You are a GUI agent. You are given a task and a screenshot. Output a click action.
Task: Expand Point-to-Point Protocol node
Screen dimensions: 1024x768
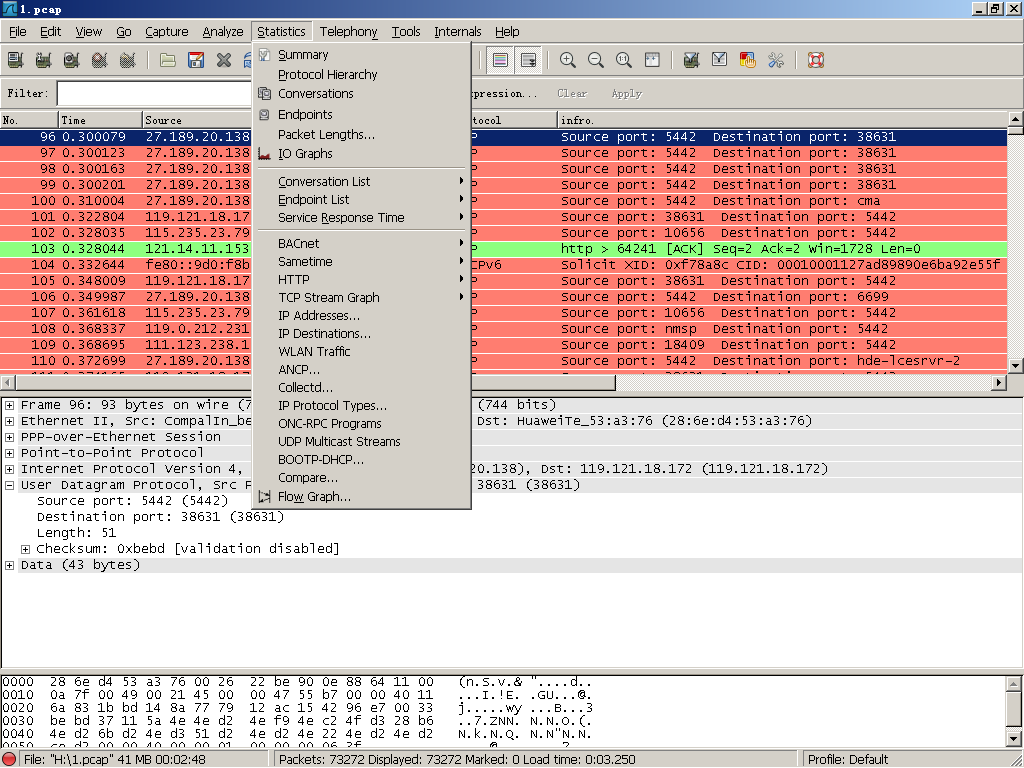(x=10, y=453)
